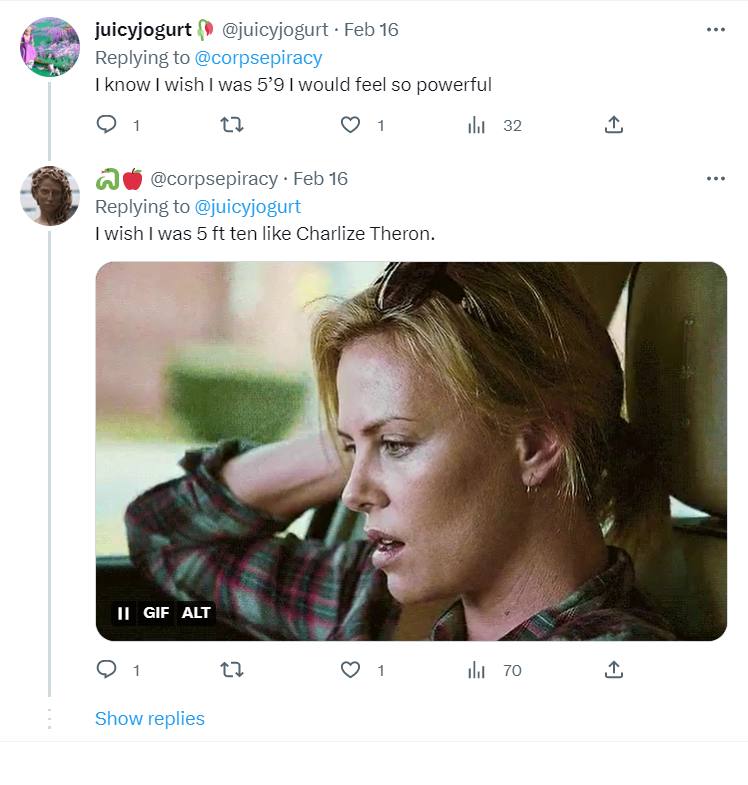Open the ALT text description
The width and height of the screenshot is (748, 785).
click(x=196, y=613)
